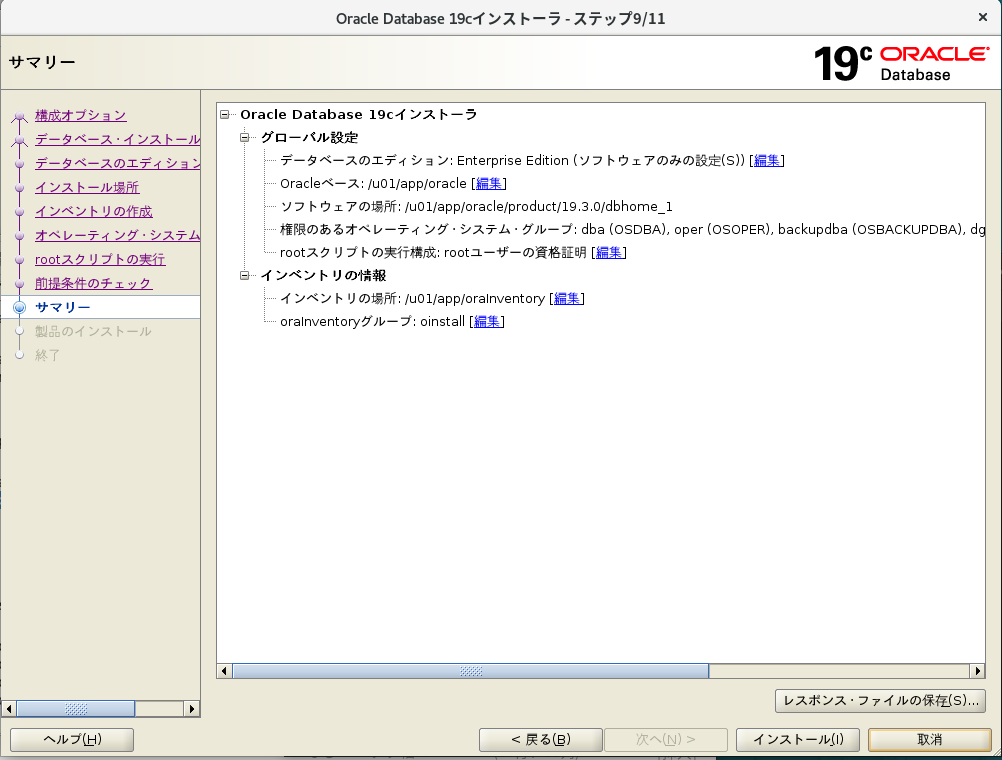This screenshot has width=1002, height=760.
Task: Collapse the Oracle Database 19c installer root node
Action: pos(225,114)
